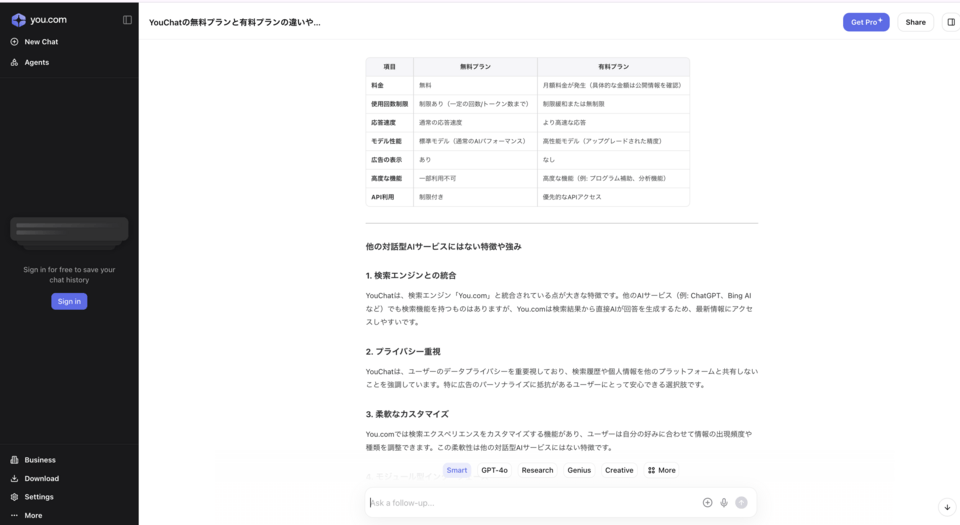Click the '広告の表示' table row label
960x525 pixels.
coord(386,160)
